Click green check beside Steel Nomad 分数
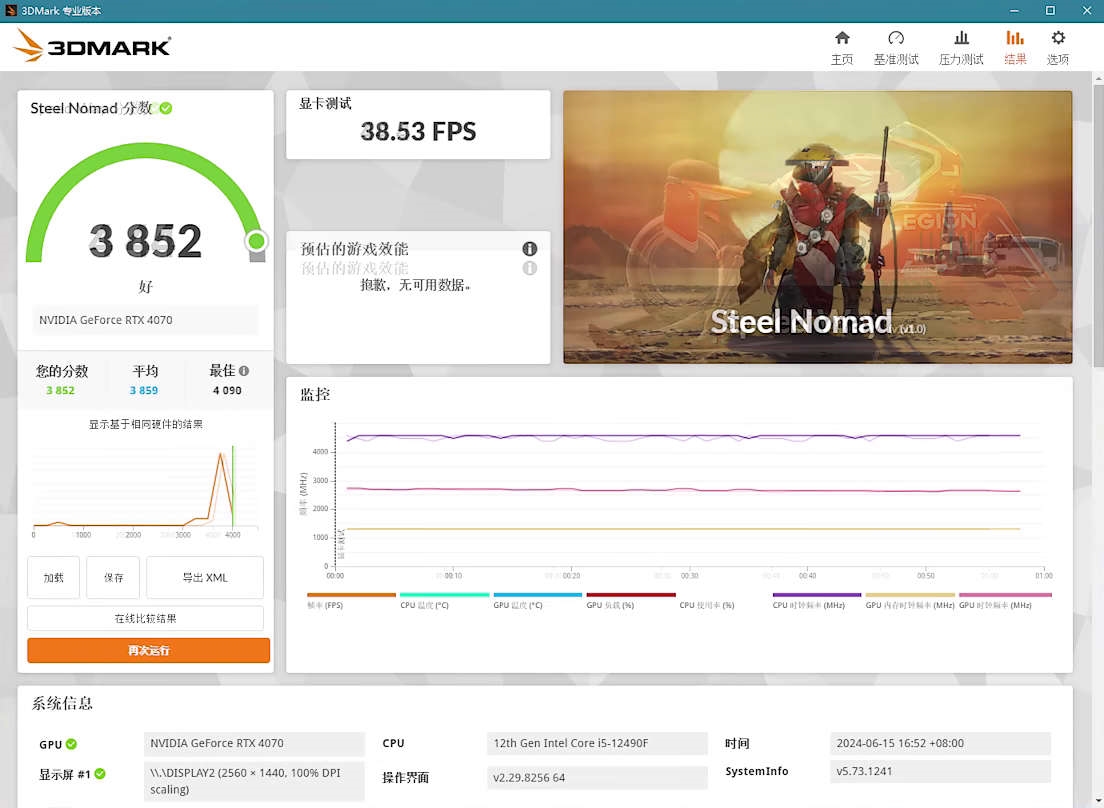 (x=166, y=108)
